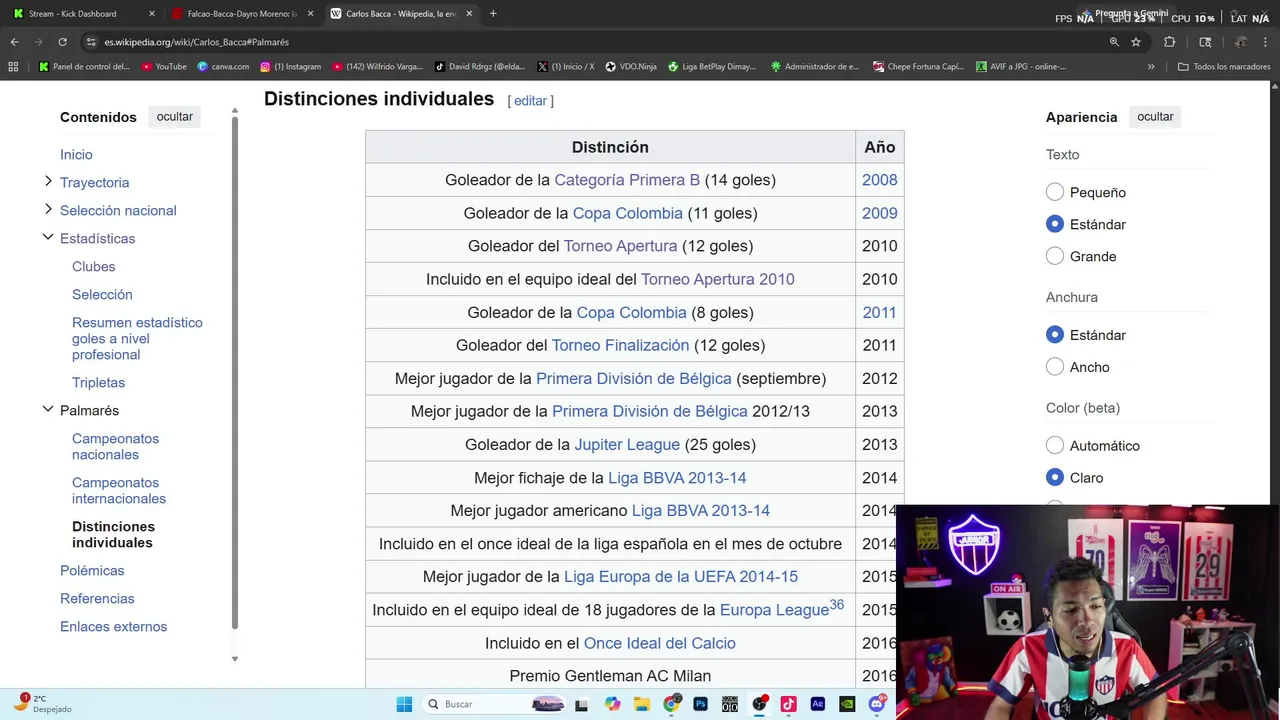Jump to Tripletas in the contents
Viewport: 1280px width, 720px height.
coord(98,383)
